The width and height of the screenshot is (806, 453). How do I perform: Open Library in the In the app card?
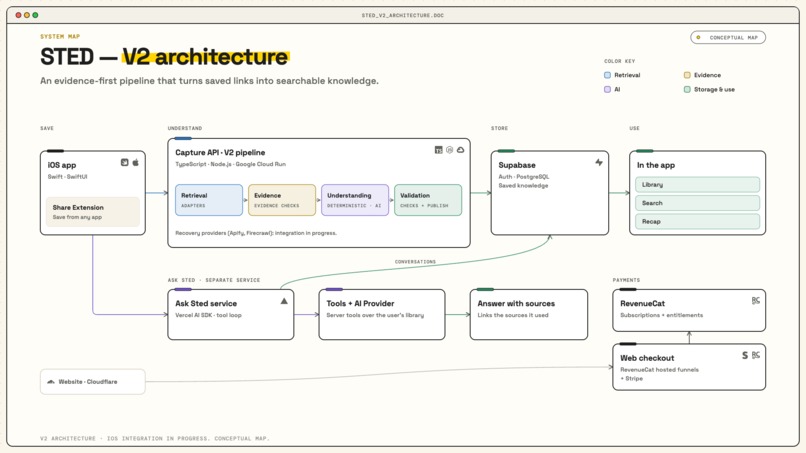click(698, 185)
